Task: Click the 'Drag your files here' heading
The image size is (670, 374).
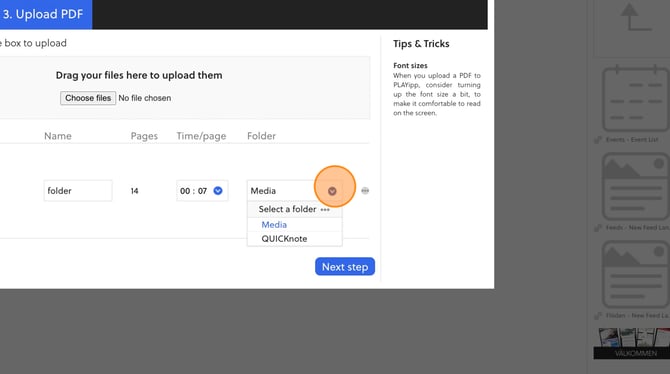Action: [x=139, y=75]
